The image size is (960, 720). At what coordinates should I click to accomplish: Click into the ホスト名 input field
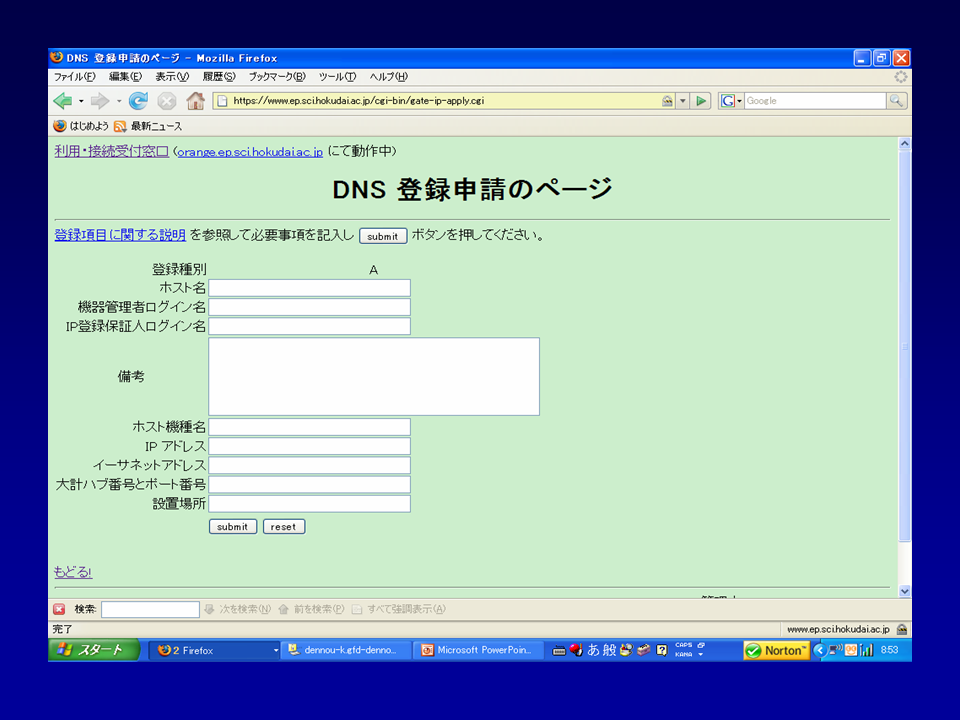[309, 288]
